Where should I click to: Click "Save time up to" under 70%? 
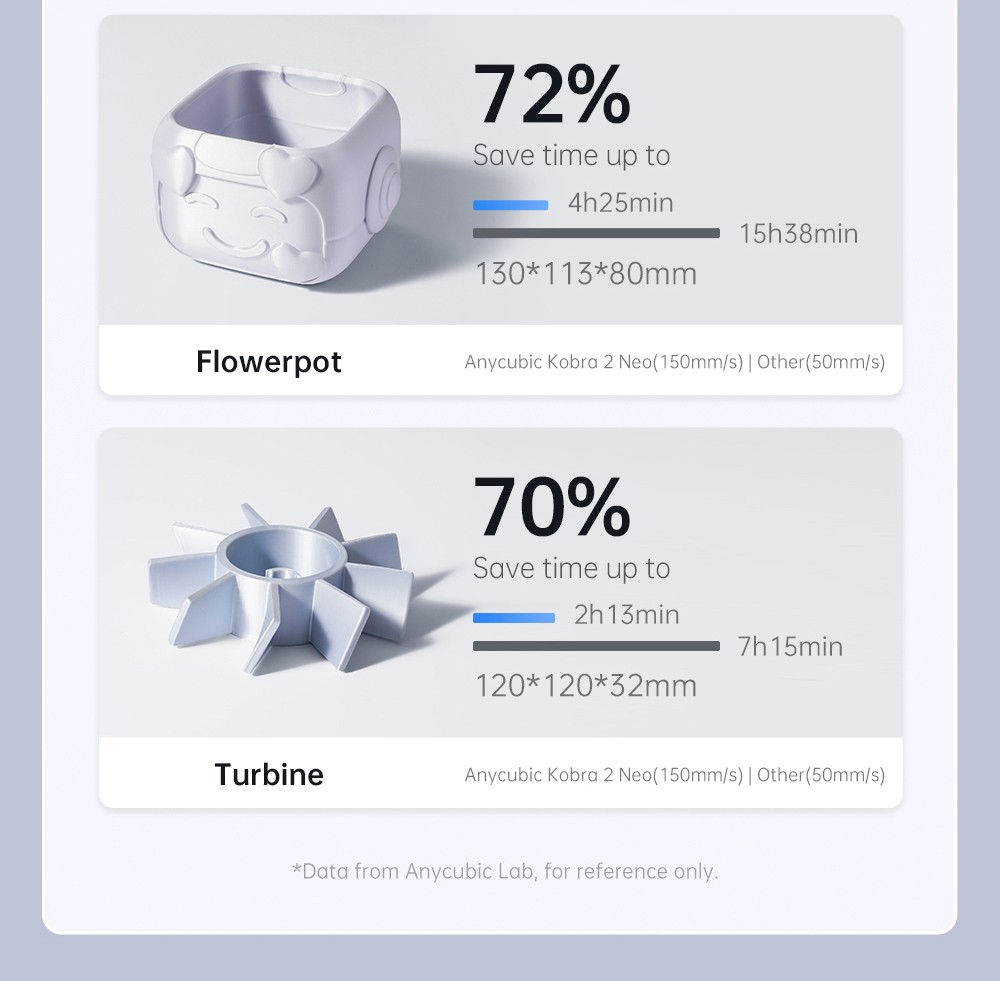571,569
